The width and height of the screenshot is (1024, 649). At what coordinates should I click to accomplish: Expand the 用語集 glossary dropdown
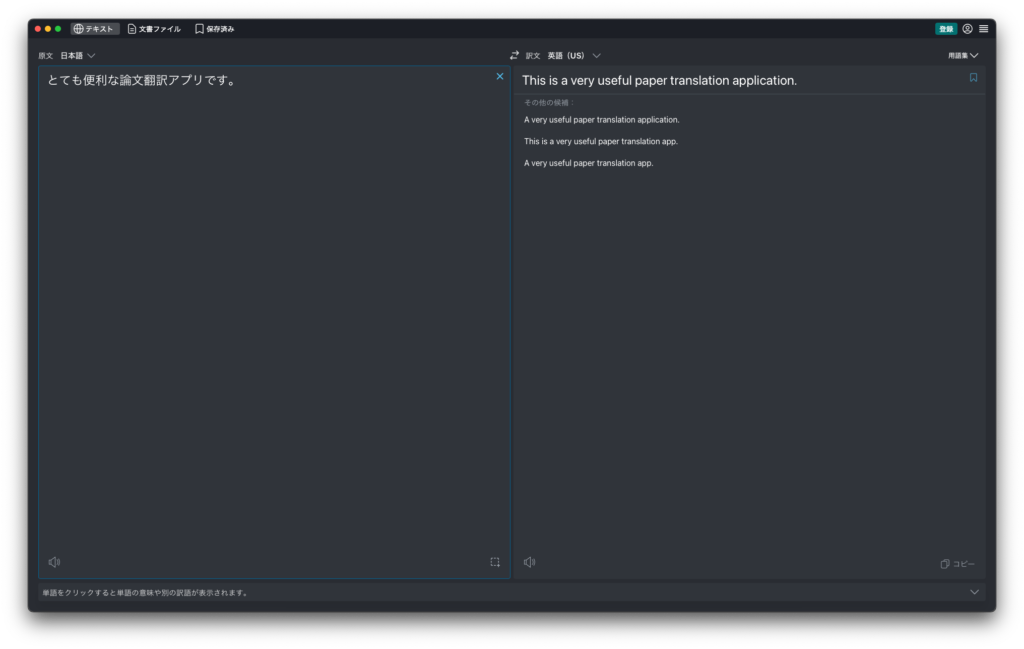(x=963, y=56)
